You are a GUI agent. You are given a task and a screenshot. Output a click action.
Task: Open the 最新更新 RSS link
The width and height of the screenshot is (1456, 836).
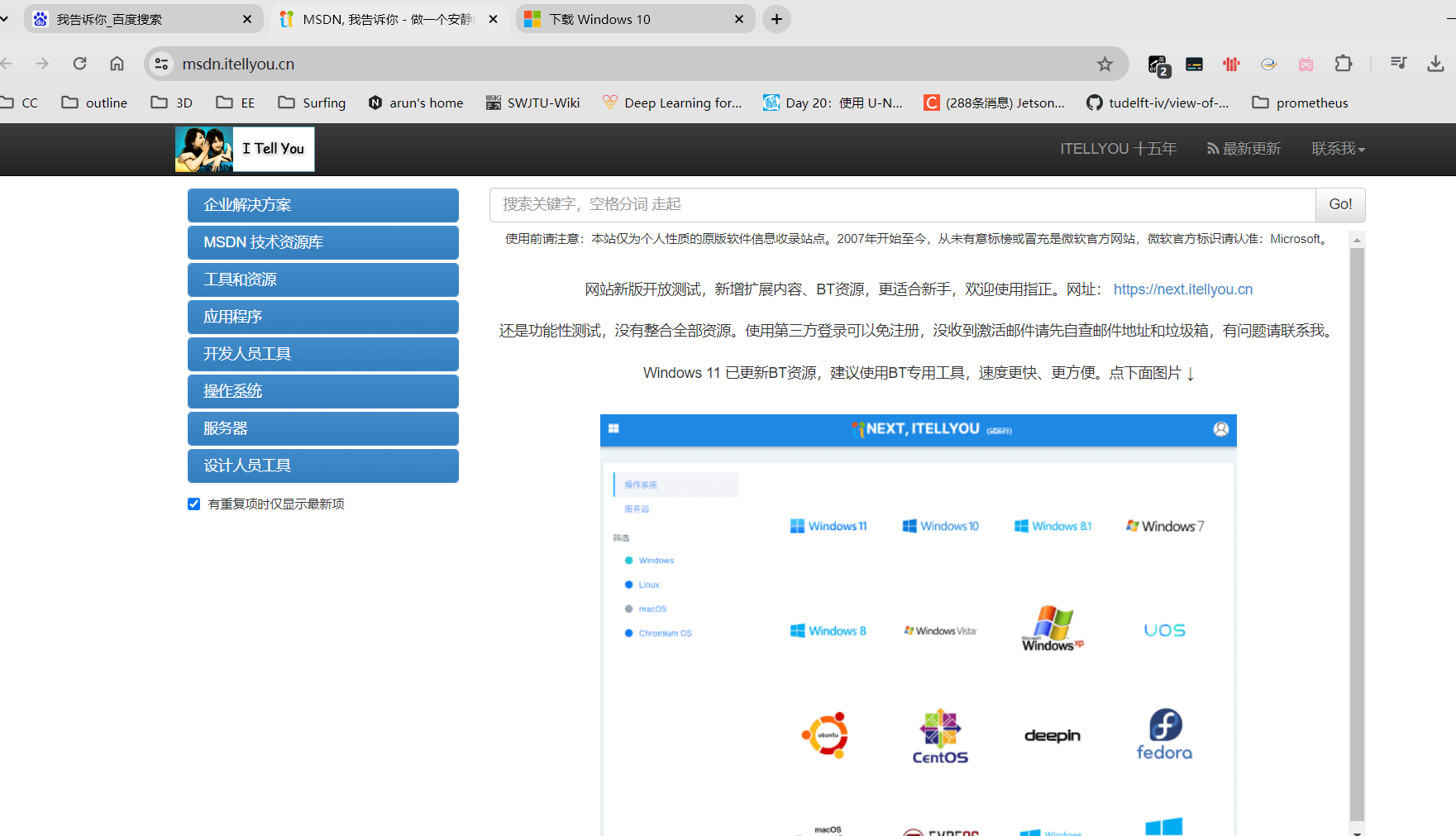[x=1244, y=149]
